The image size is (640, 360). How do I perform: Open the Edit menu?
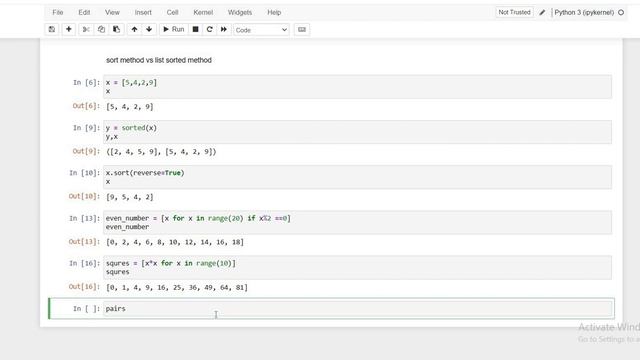(84, 12)
